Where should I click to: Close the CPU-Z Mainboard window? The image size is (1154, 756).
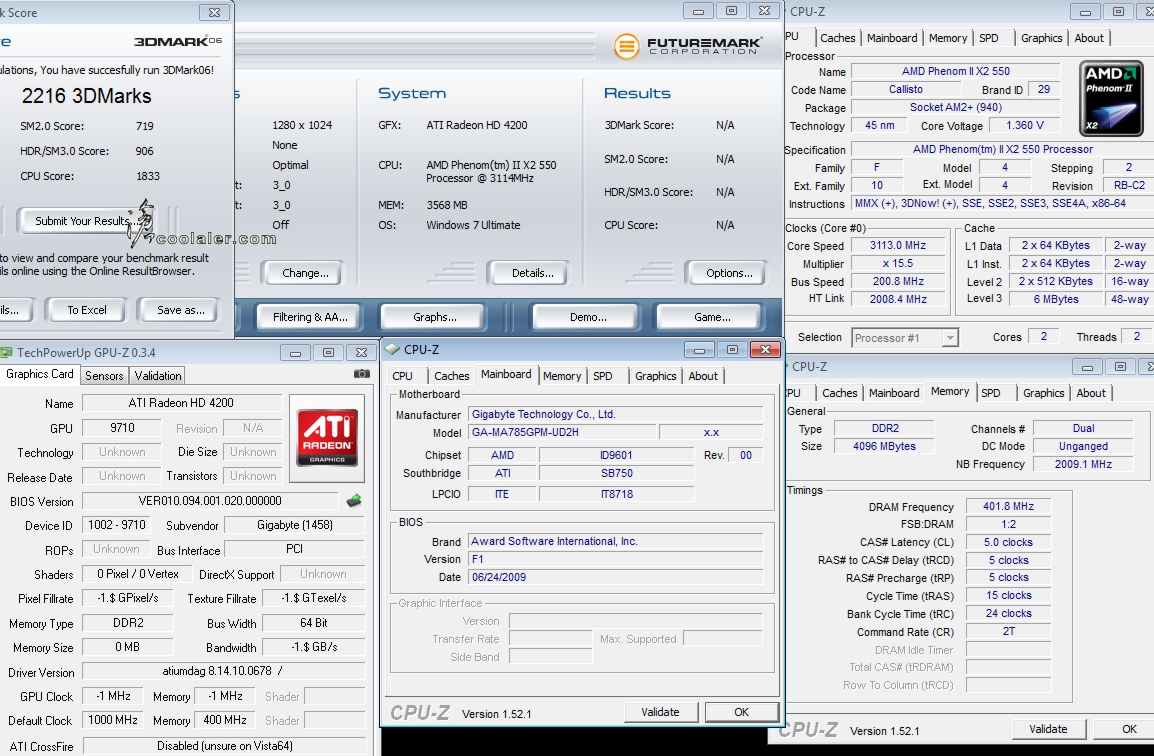[x=765, y=350]
